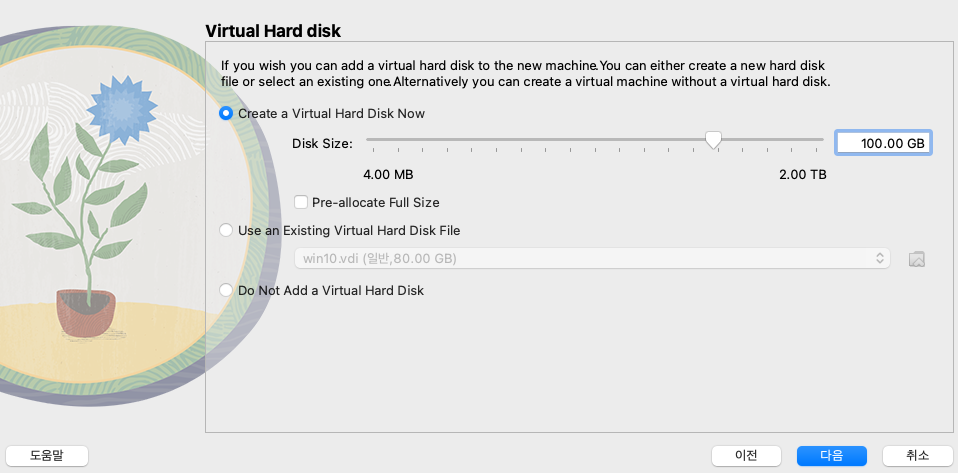
Task: Click the 2.00 TB maximum label
Action: [803, 175]
